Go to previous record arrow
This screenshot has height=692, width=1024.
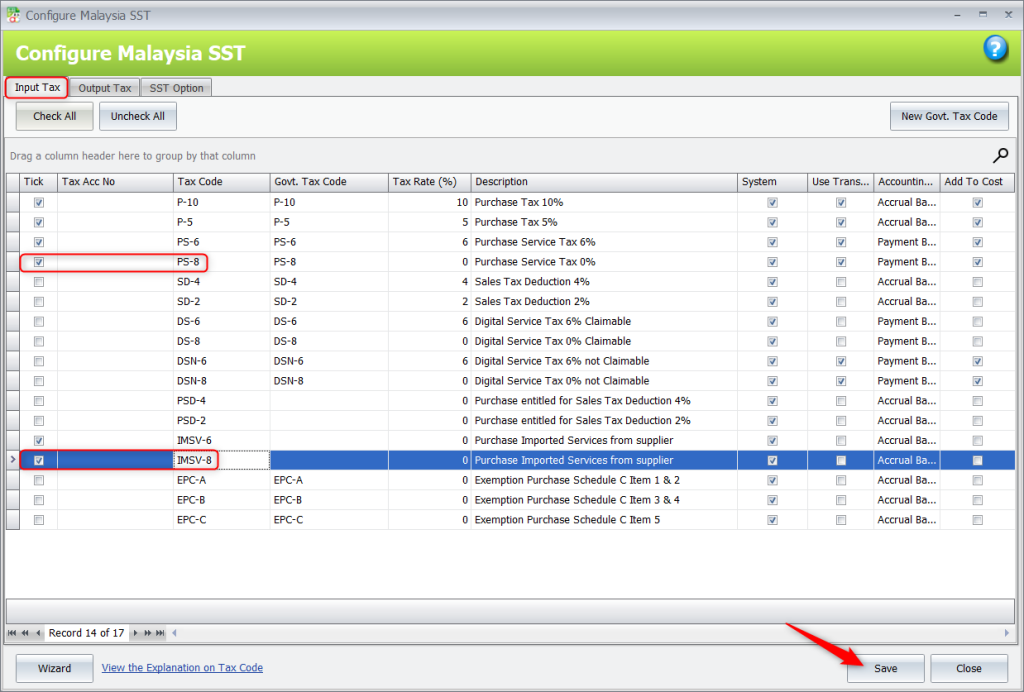point(38,633)
